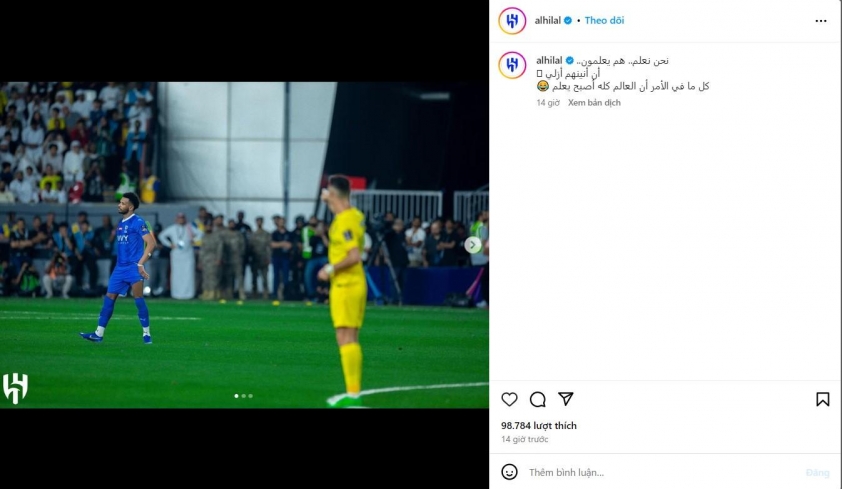Click alhilal avatar beside the caption
The image size is (842, 489).
pyautogui.click(x=512, y=65)
